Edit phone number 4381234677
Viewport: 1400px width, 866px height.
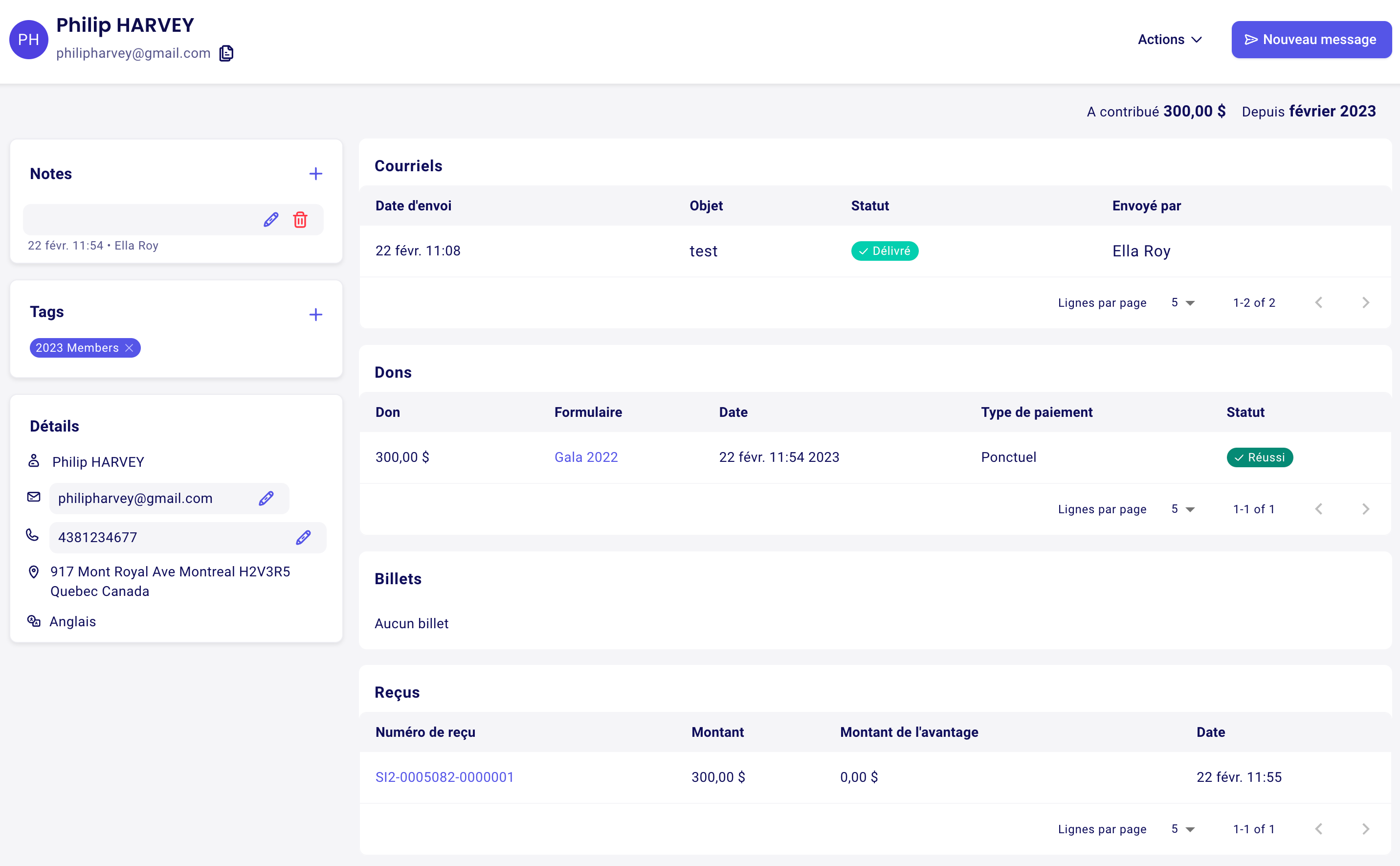click(303, 537)
